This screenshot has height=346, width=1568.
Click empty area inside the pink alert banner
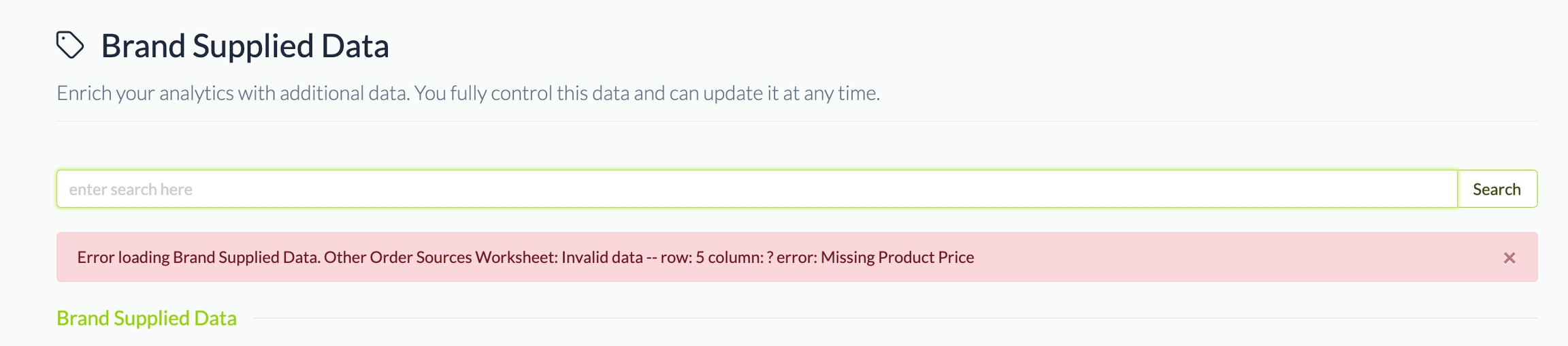[x=1225, y=257]
